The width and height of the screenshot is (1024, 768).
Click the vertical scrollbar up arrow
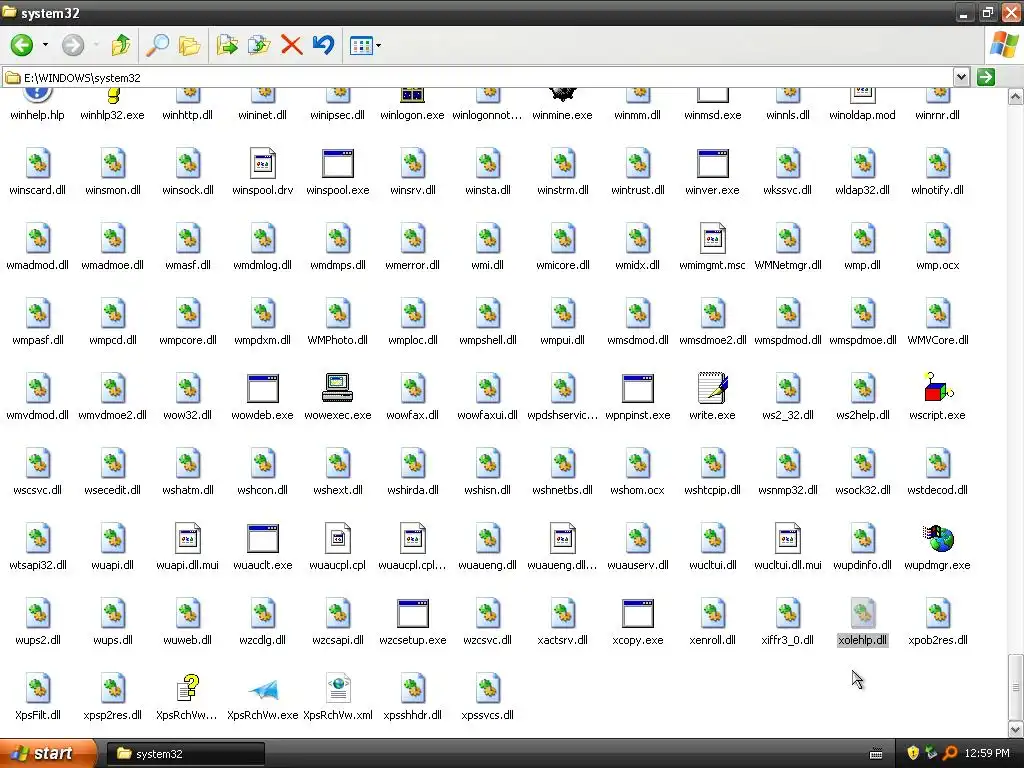1015,97
